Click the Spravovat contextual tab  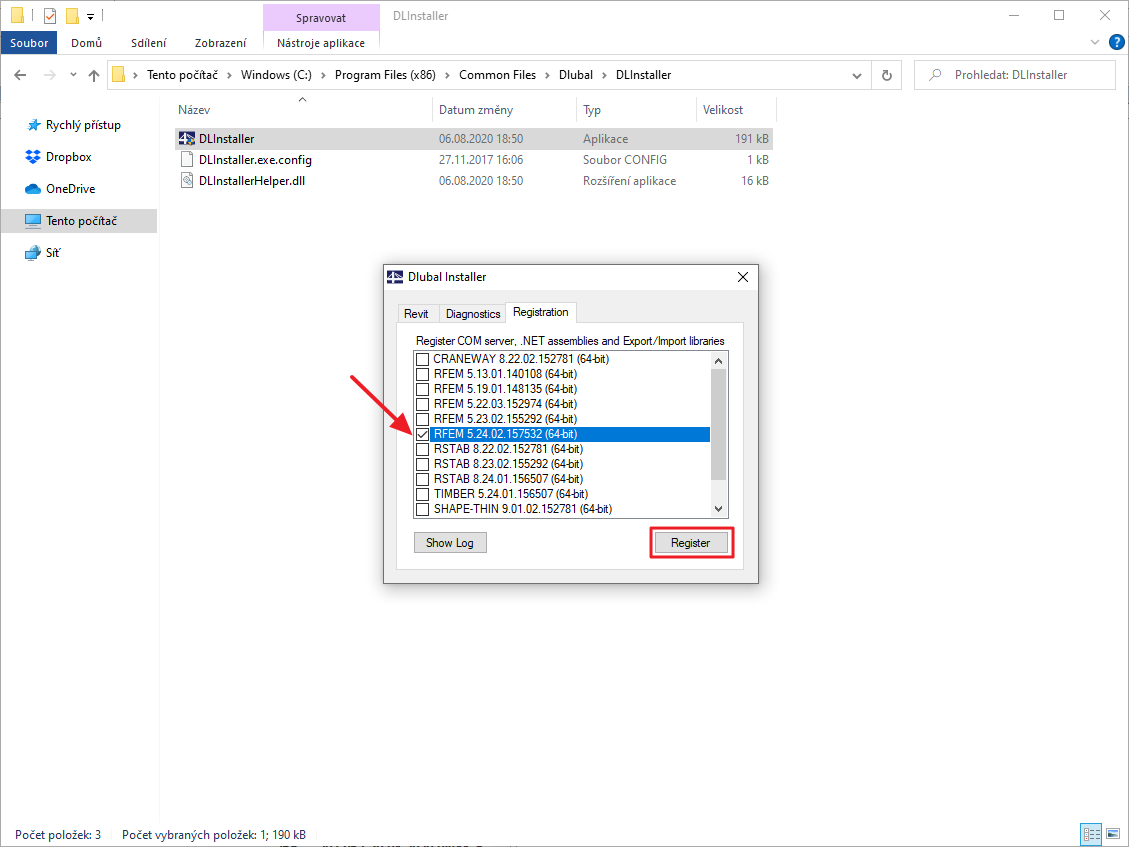321,17
